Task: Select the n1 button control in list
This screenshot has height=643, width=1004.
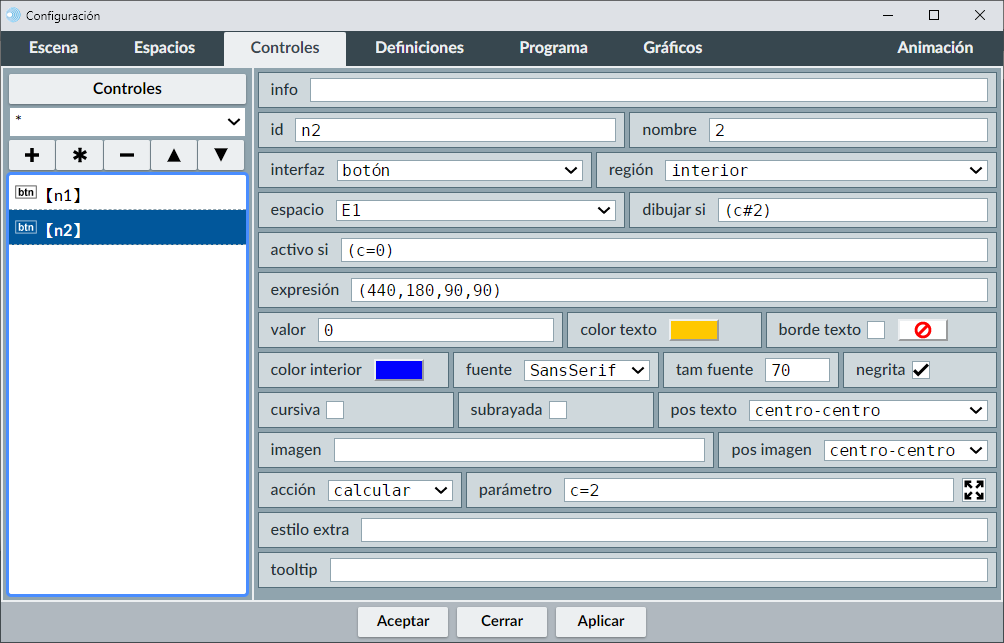Action: tap(127, 194)
